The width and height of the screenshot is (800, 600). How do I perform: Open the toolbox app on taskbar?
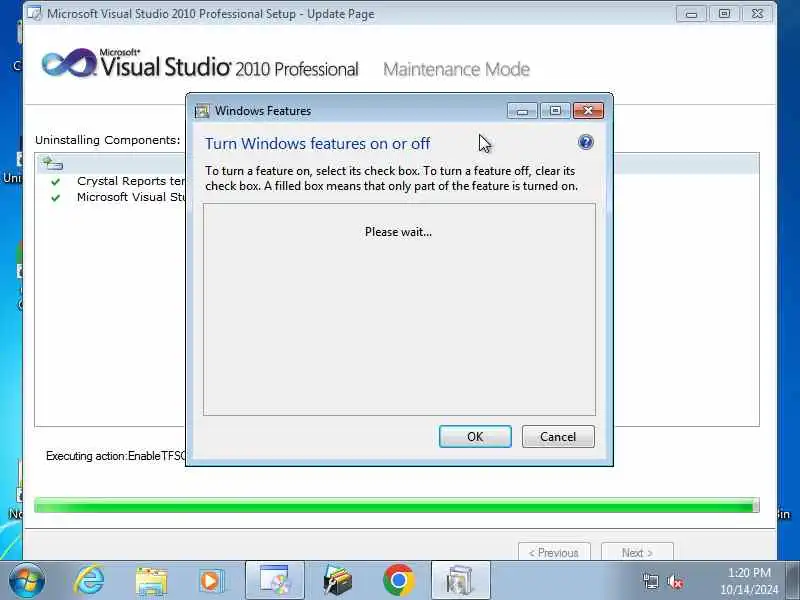pyautogui.click(x=337, y=581)
